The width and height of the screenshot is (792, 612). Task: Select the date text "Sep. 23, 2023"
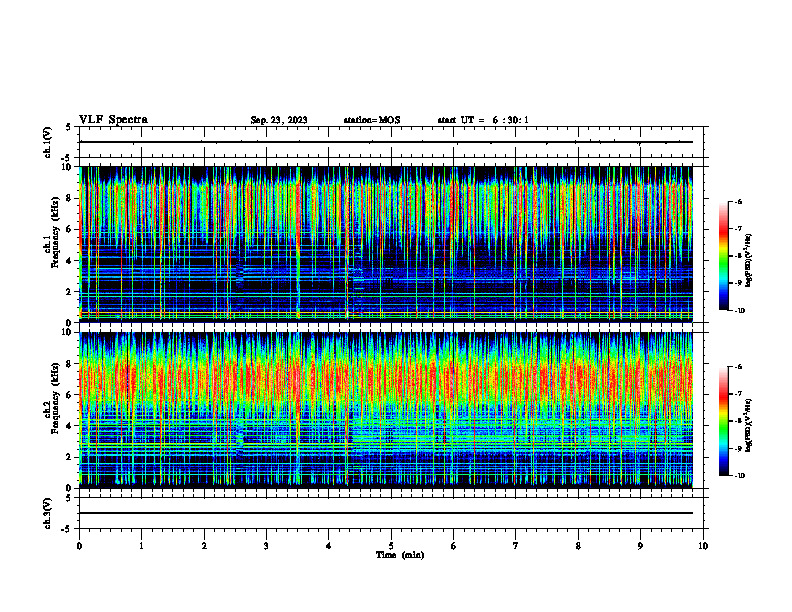pyautogui.click(x=279, y=120)
